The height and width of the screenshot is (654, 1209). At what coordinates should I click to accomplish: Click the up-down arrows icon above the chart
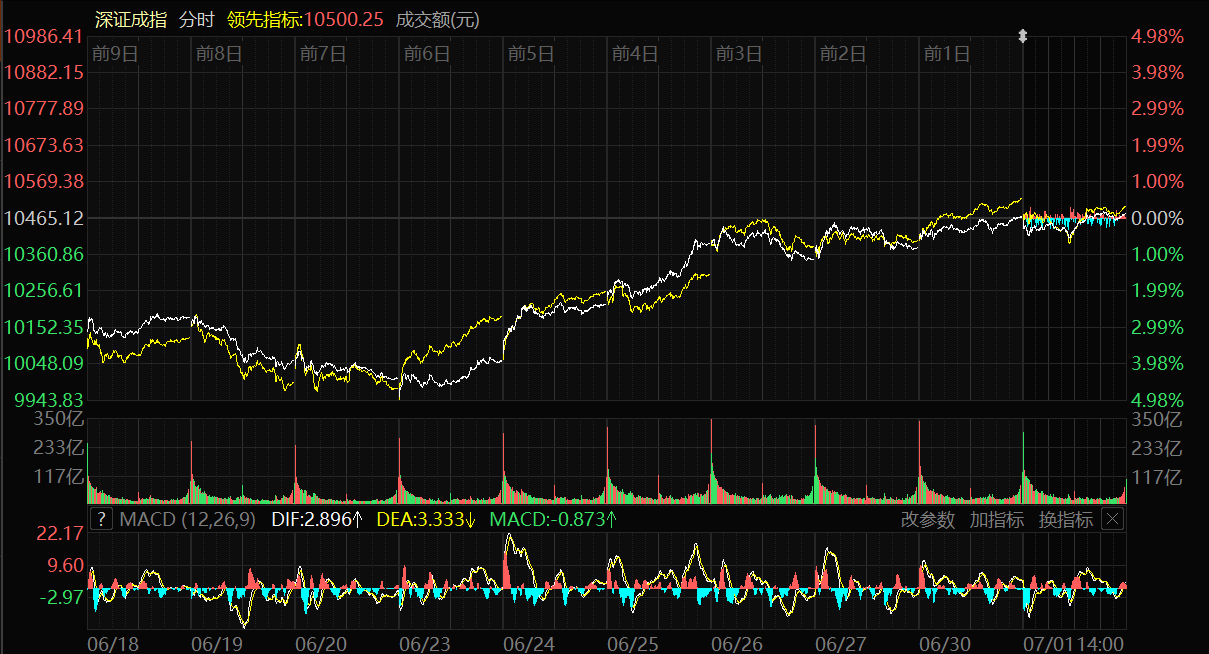point(1022,37)
